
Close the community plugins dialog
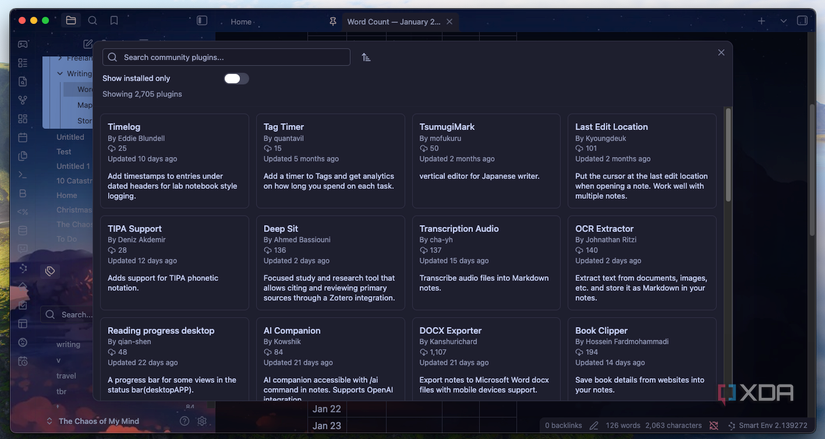tap(721, 53)
